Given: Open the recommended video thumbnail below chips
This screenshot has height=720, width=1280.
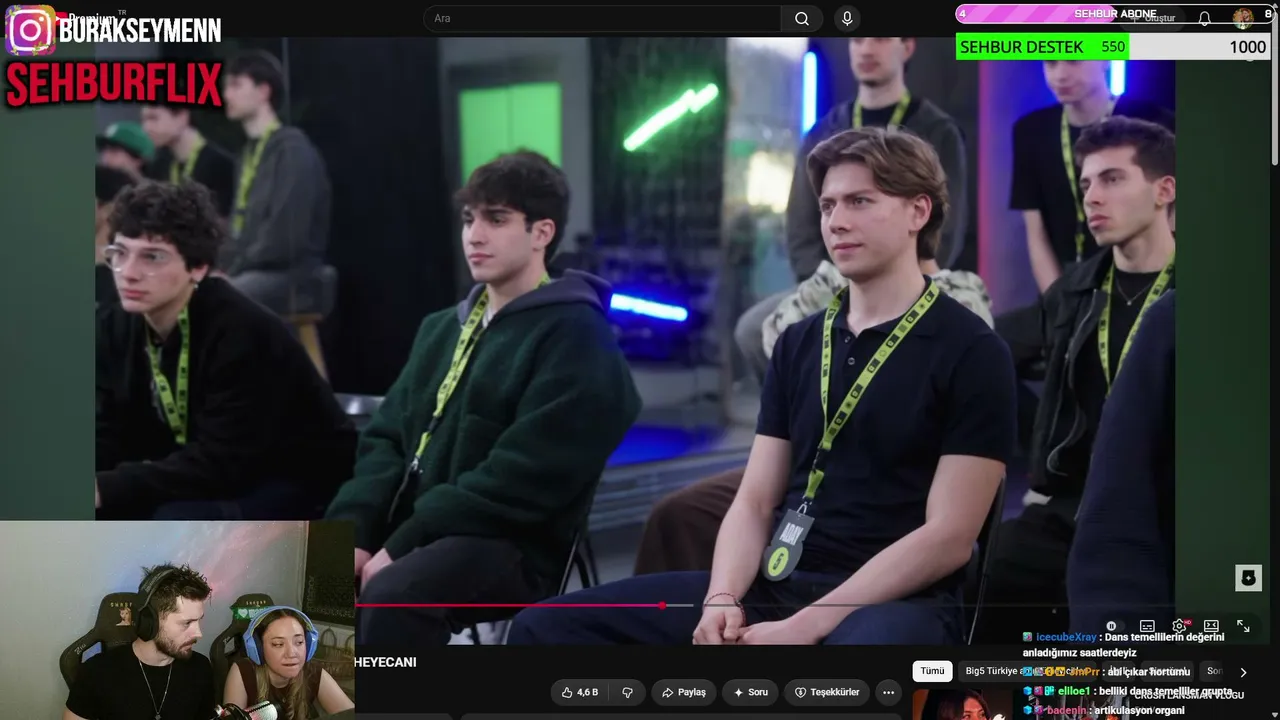Looking at the screenshot, I should tap(962, 704).
